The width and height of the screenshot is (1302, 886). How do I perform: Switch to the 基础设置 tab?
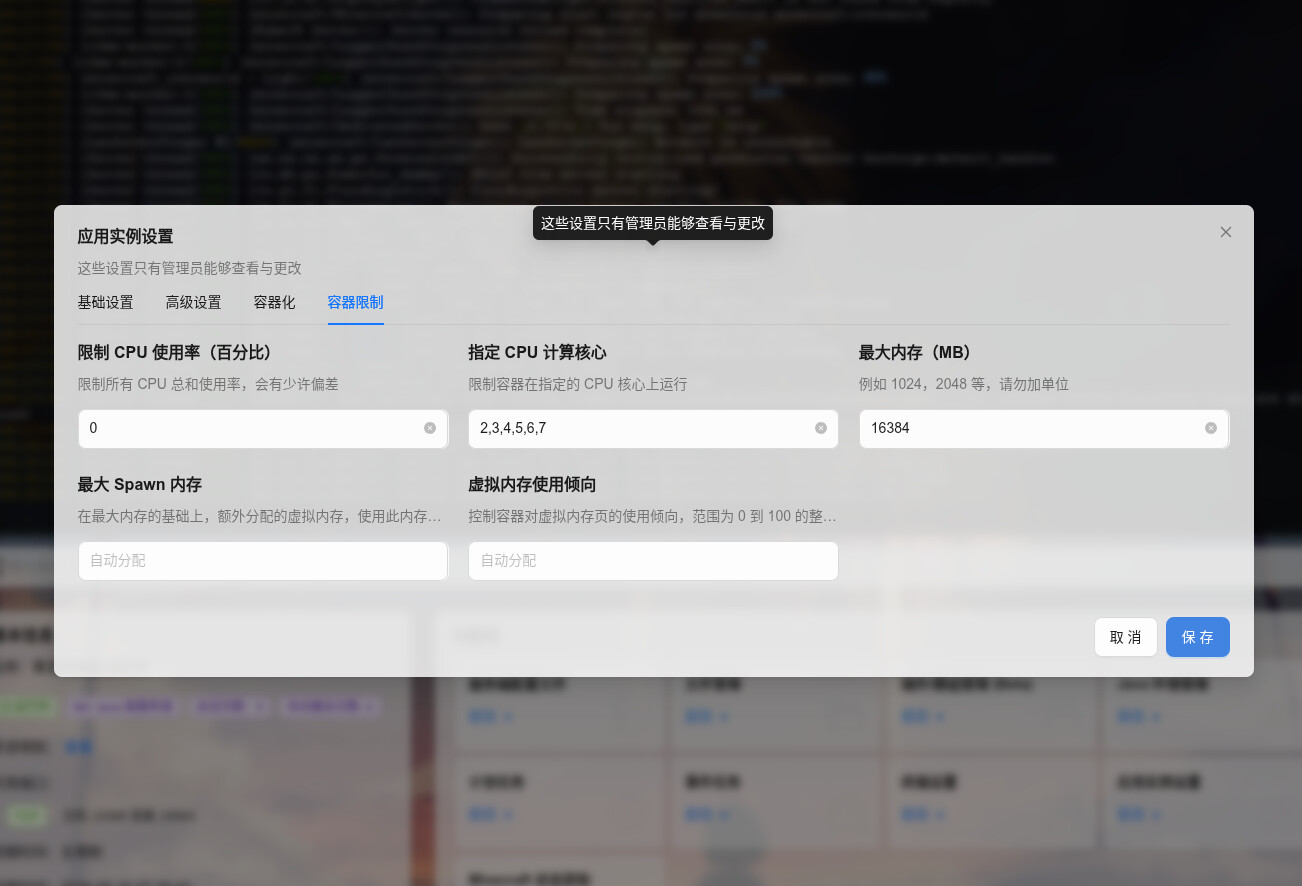[x=105, y=302]
